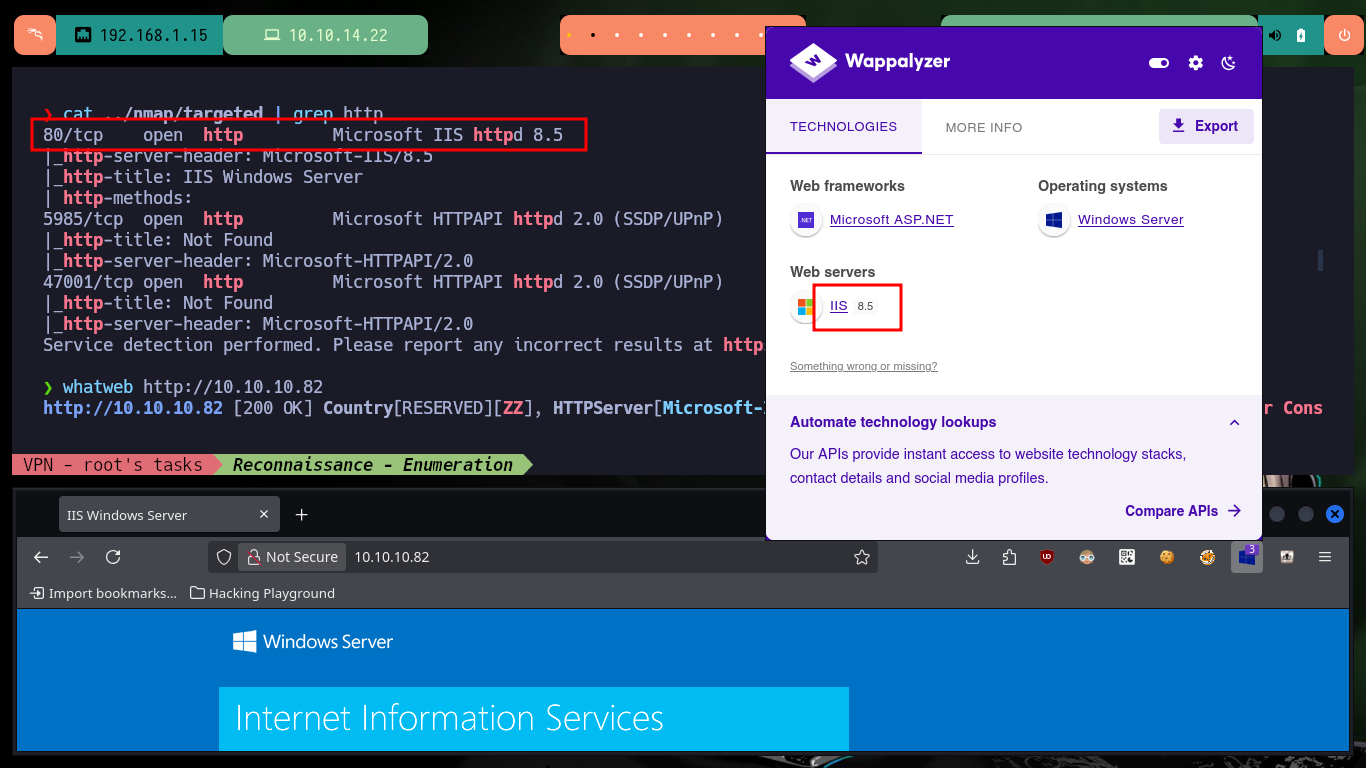The image size is (1366, 768).
Task: Select the first workspace dot
Action: [x=568, y=35]
